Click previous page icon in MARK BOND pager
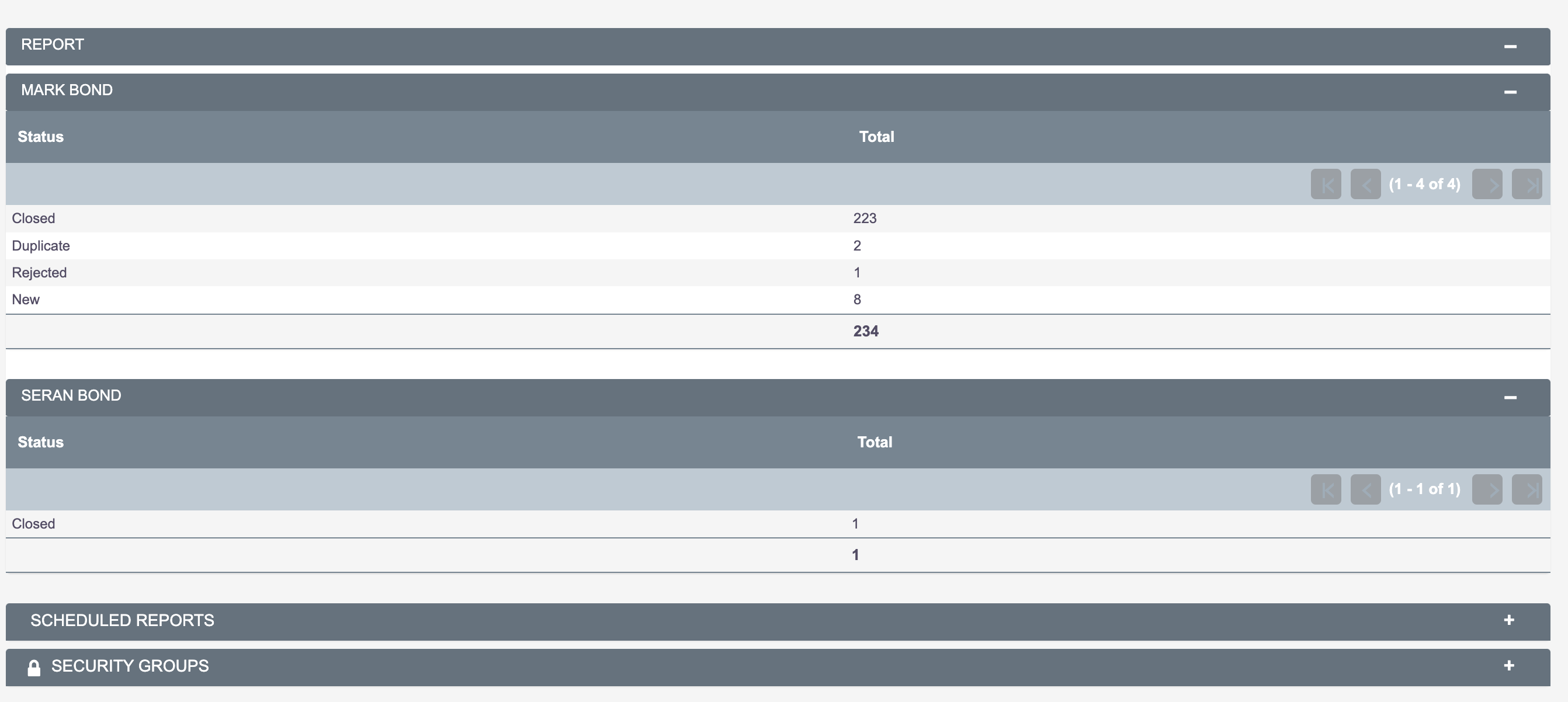 click(x=1365, y=184)
